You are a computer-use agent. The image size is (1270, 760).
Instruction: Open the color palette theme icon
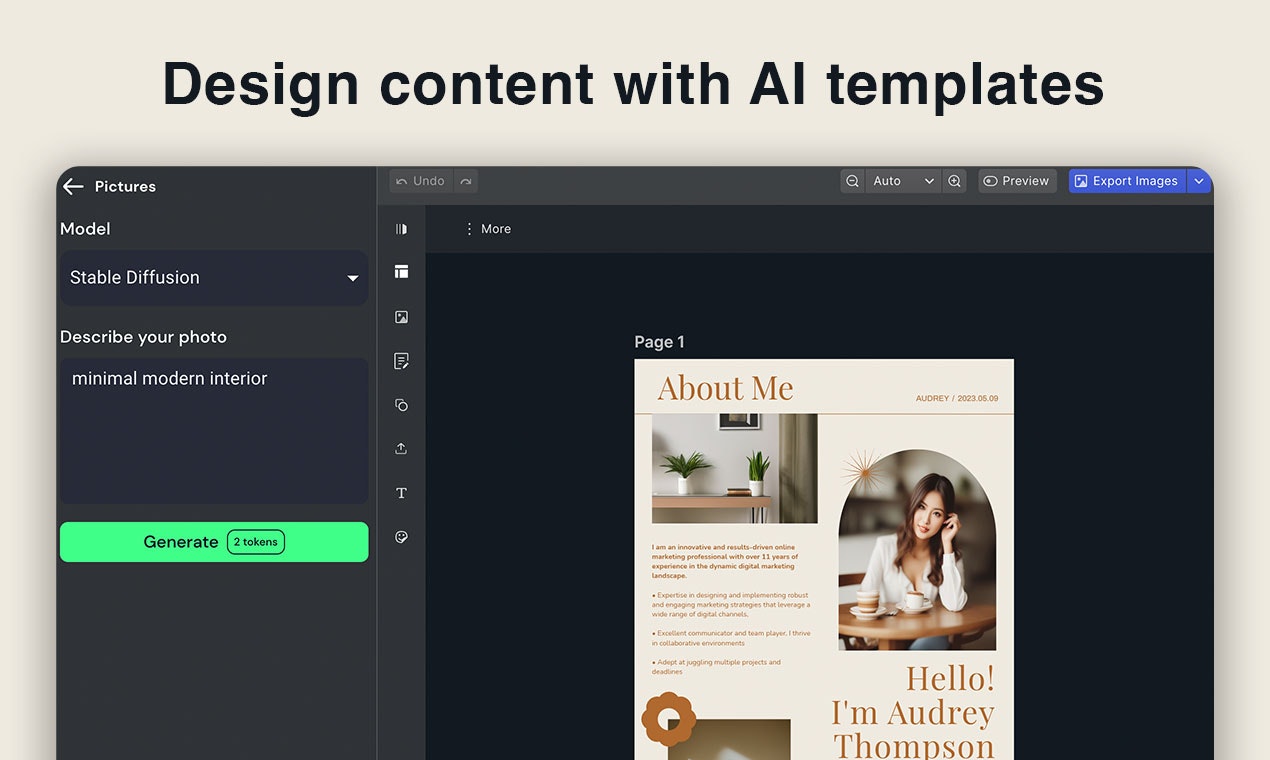coord(401,537)
